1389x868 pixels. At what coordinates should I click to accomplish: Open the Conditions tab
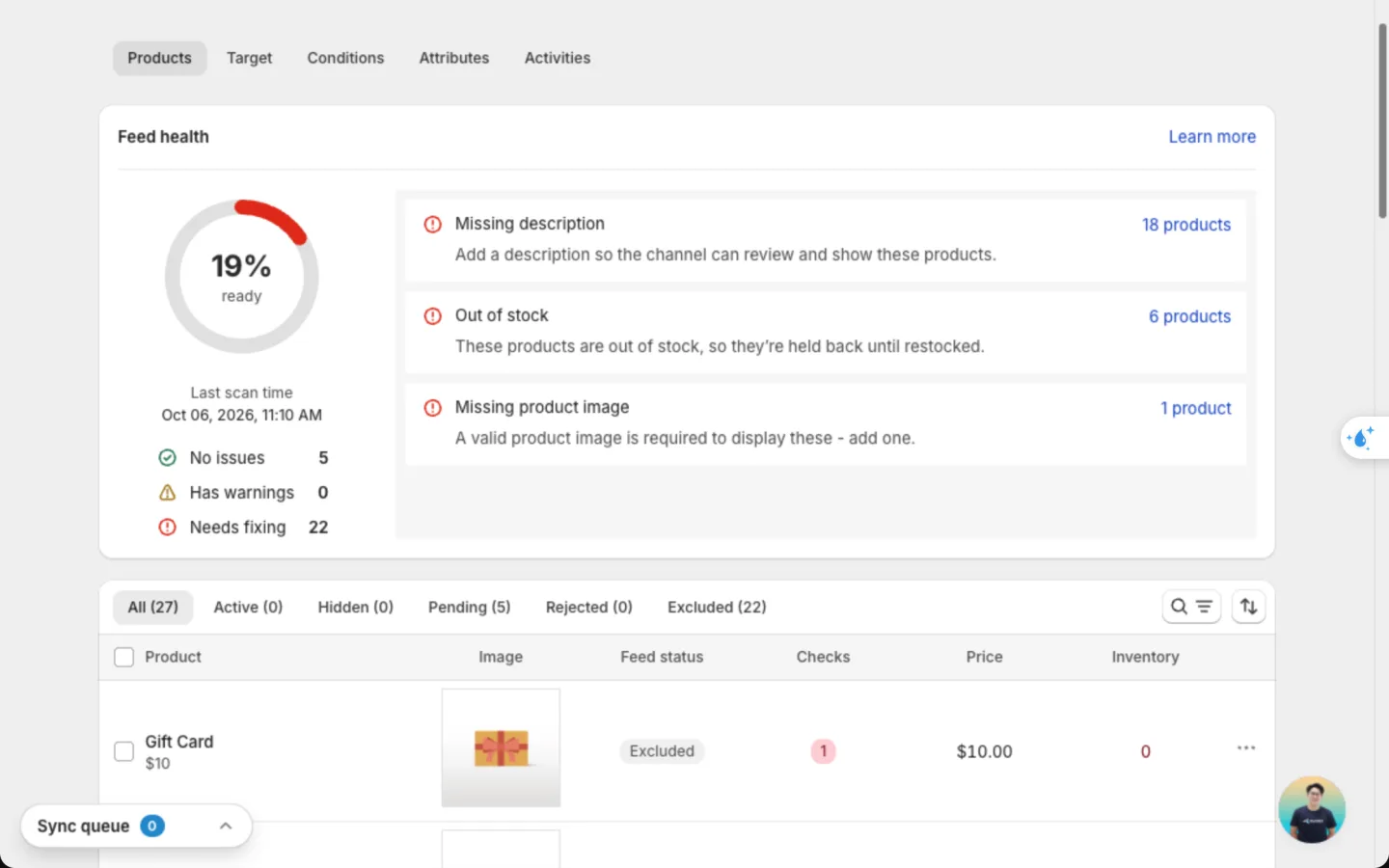(345, 58)
